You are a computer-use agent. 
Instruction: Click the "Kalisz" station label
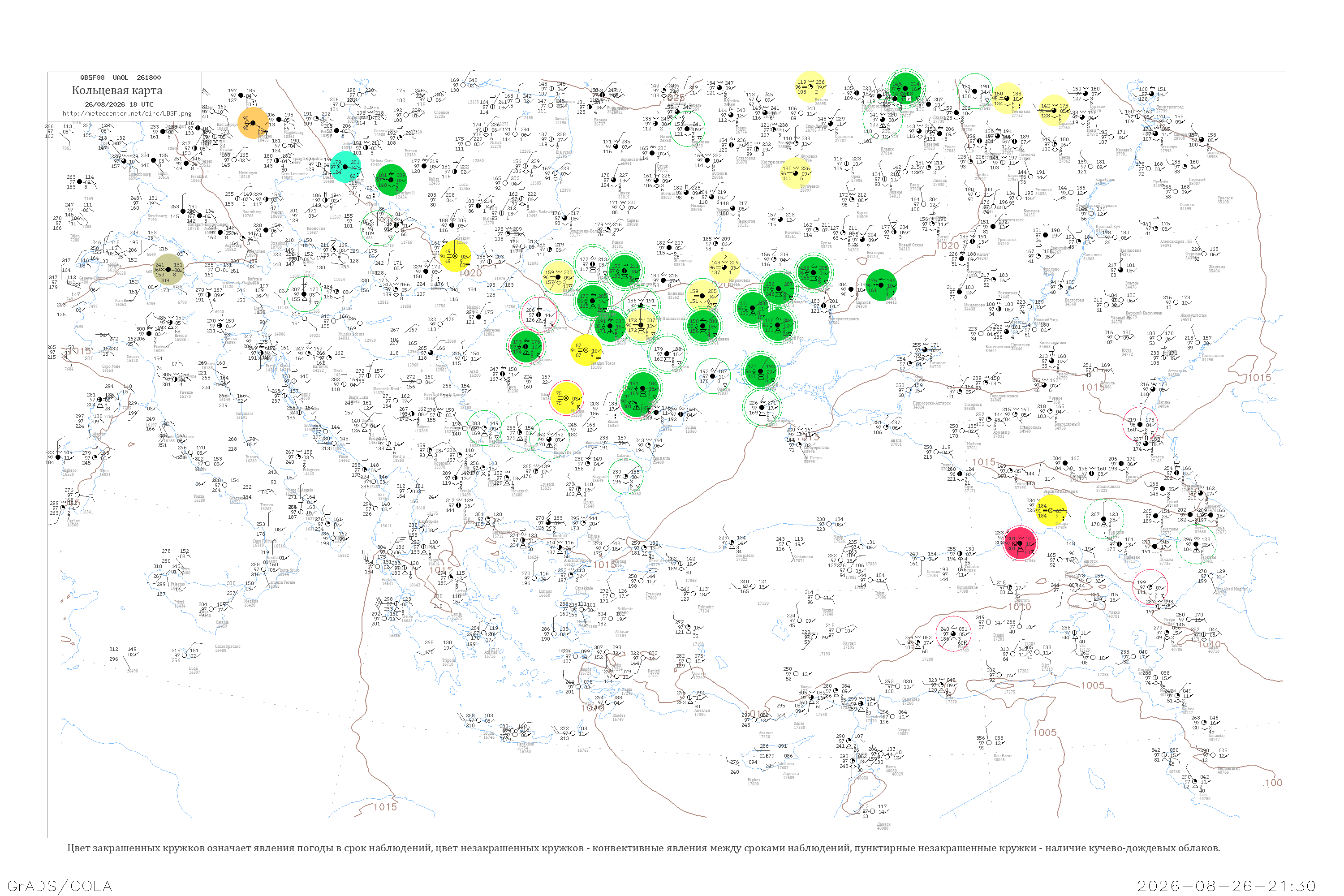(434, 179)
